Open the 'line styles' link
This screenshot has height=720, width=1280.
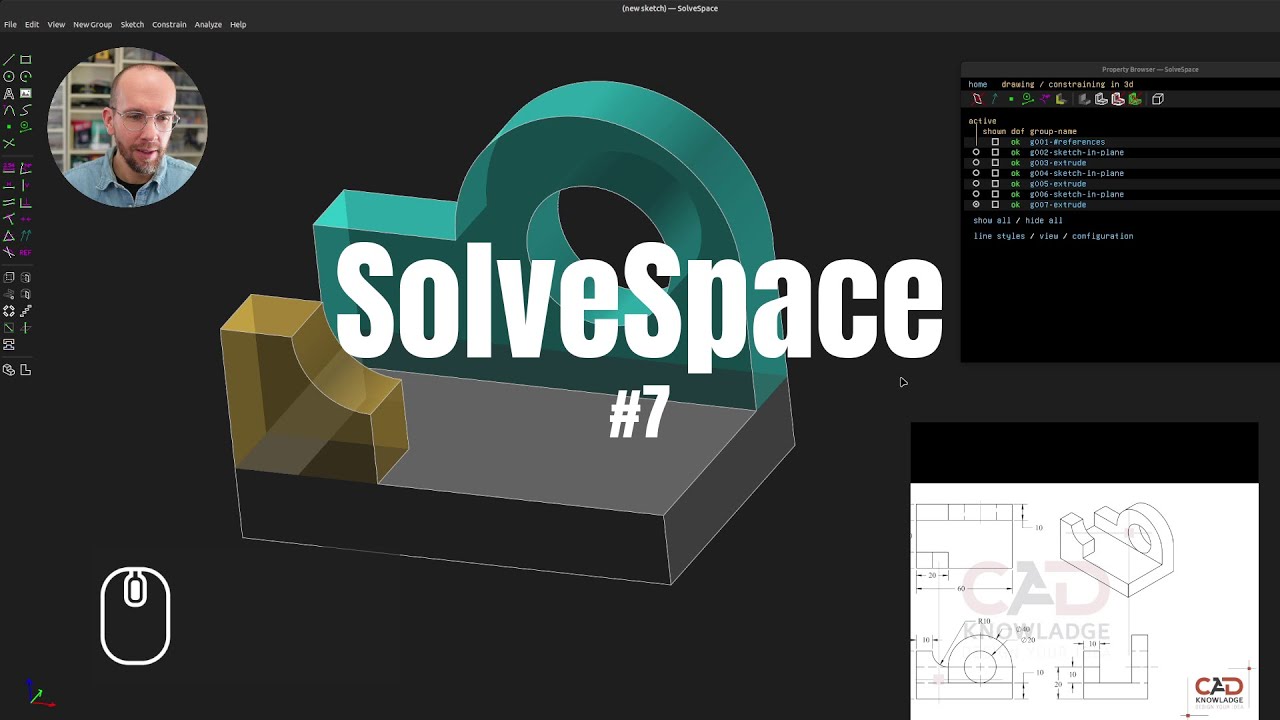pyautogui.click(x=999, y=236)
